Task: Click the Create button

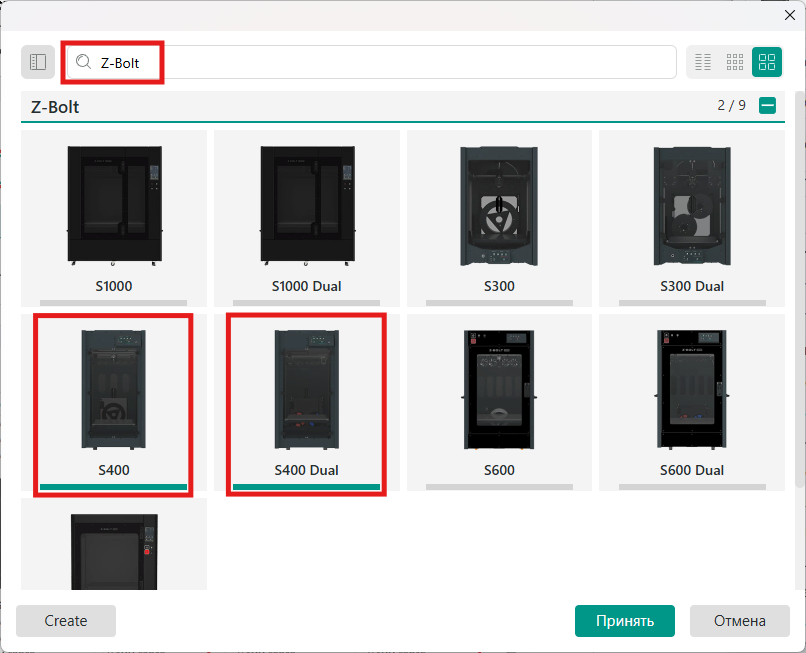Action: point(66,621)
